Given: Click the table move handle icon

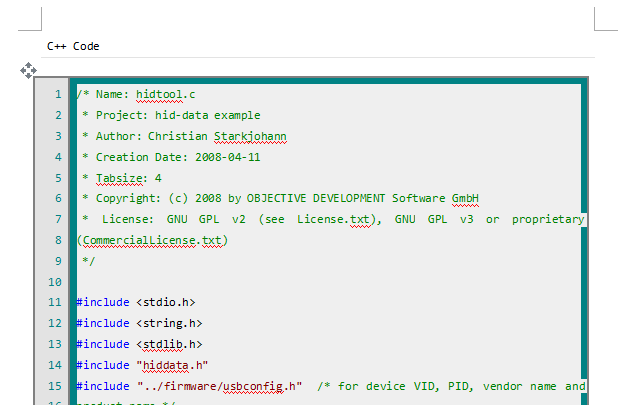Looking at the screenshot, I should (x=29, y=69).
